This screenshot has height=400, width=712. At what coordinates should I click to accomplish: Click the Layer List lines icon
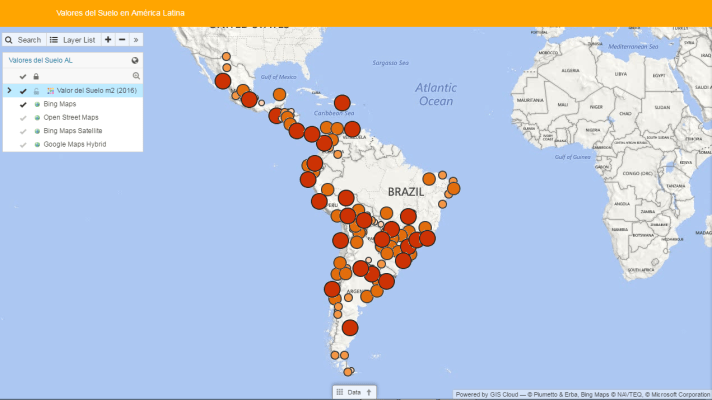pos(54,40)
